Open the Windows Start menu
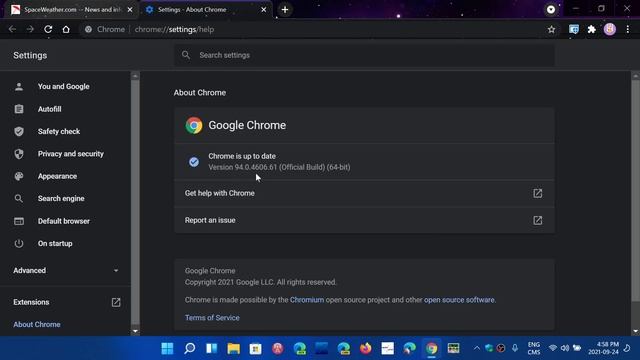The image size is (640, 360). point(167,348)
